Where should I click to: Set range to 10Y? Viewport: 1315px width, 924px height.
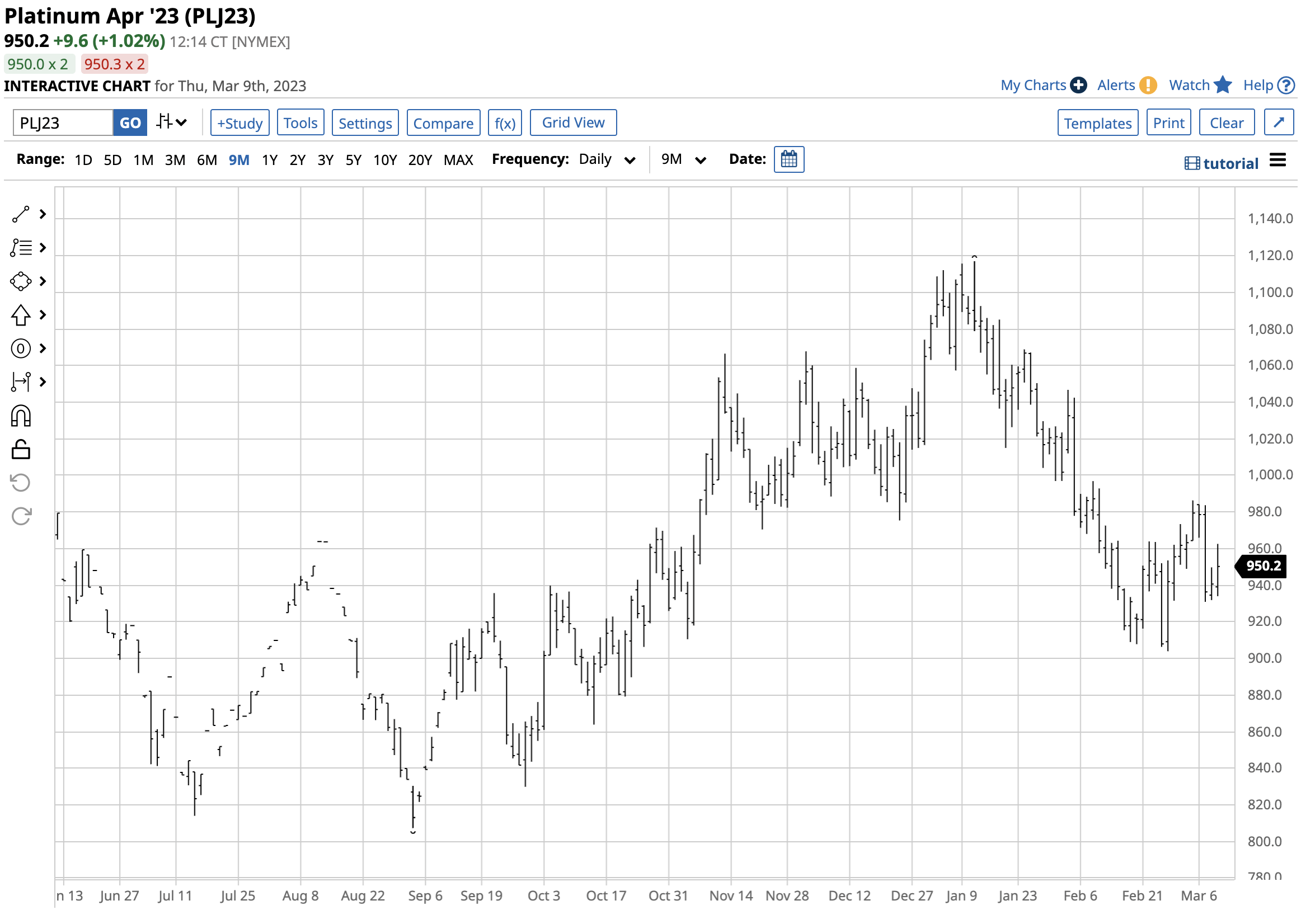(x=386, y=161)
